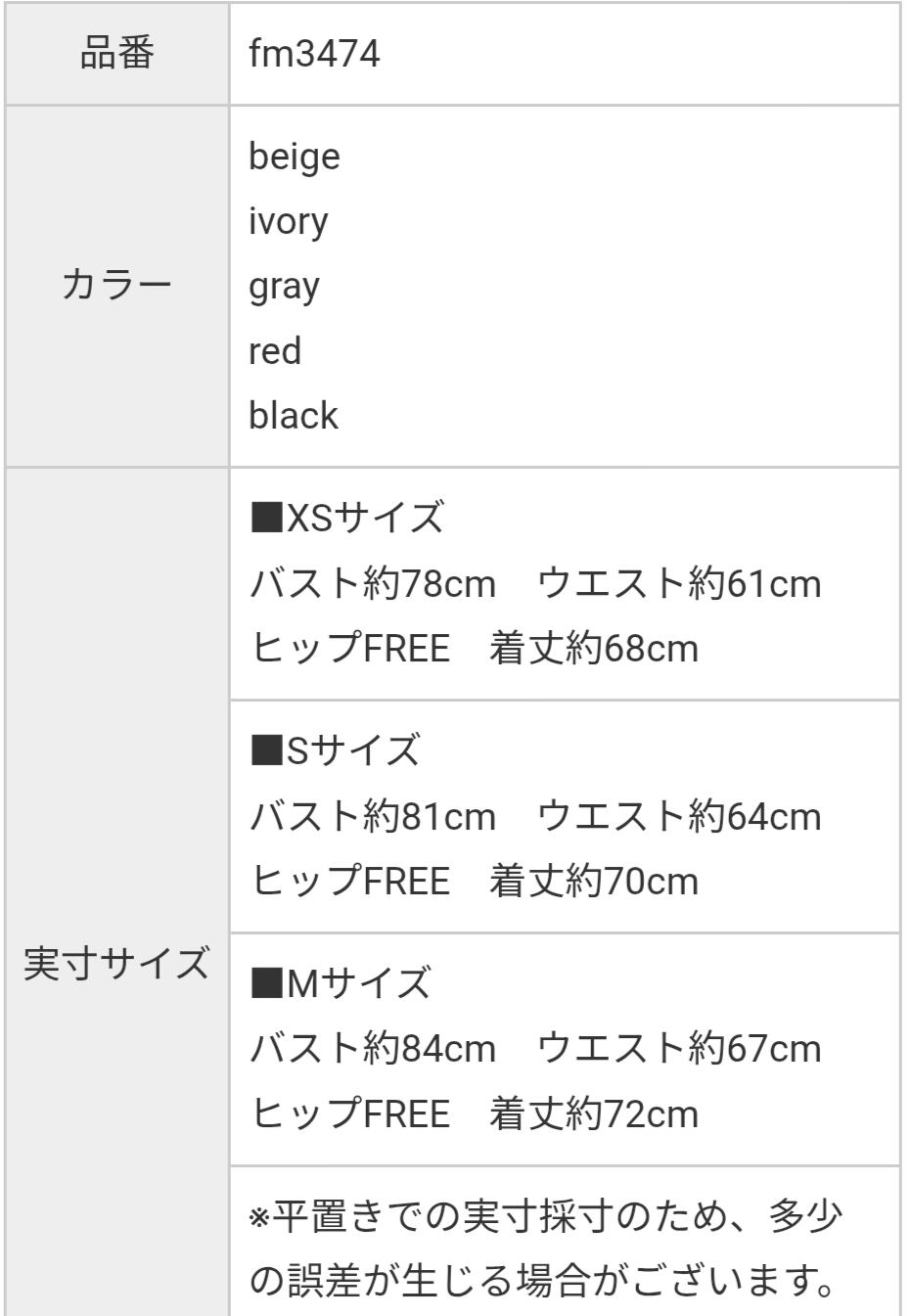The image size is (911, 1316).
Task: Click the バスト約81cm measurement
Action: coord(373,816)
